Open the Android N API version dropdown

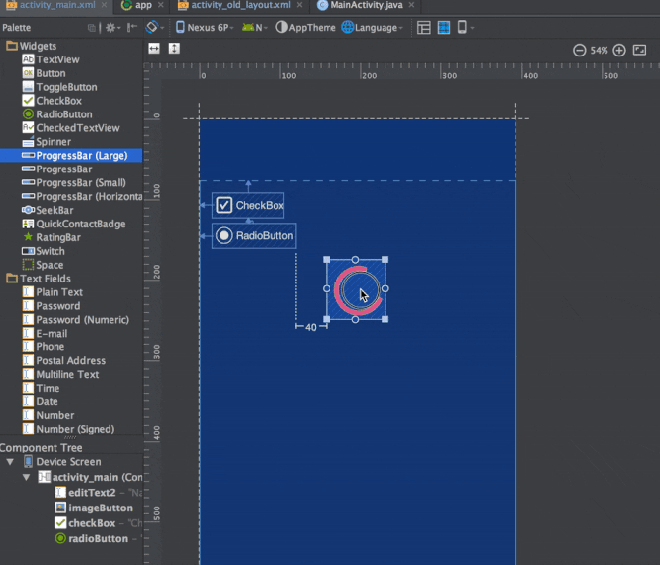pos(255,27)
